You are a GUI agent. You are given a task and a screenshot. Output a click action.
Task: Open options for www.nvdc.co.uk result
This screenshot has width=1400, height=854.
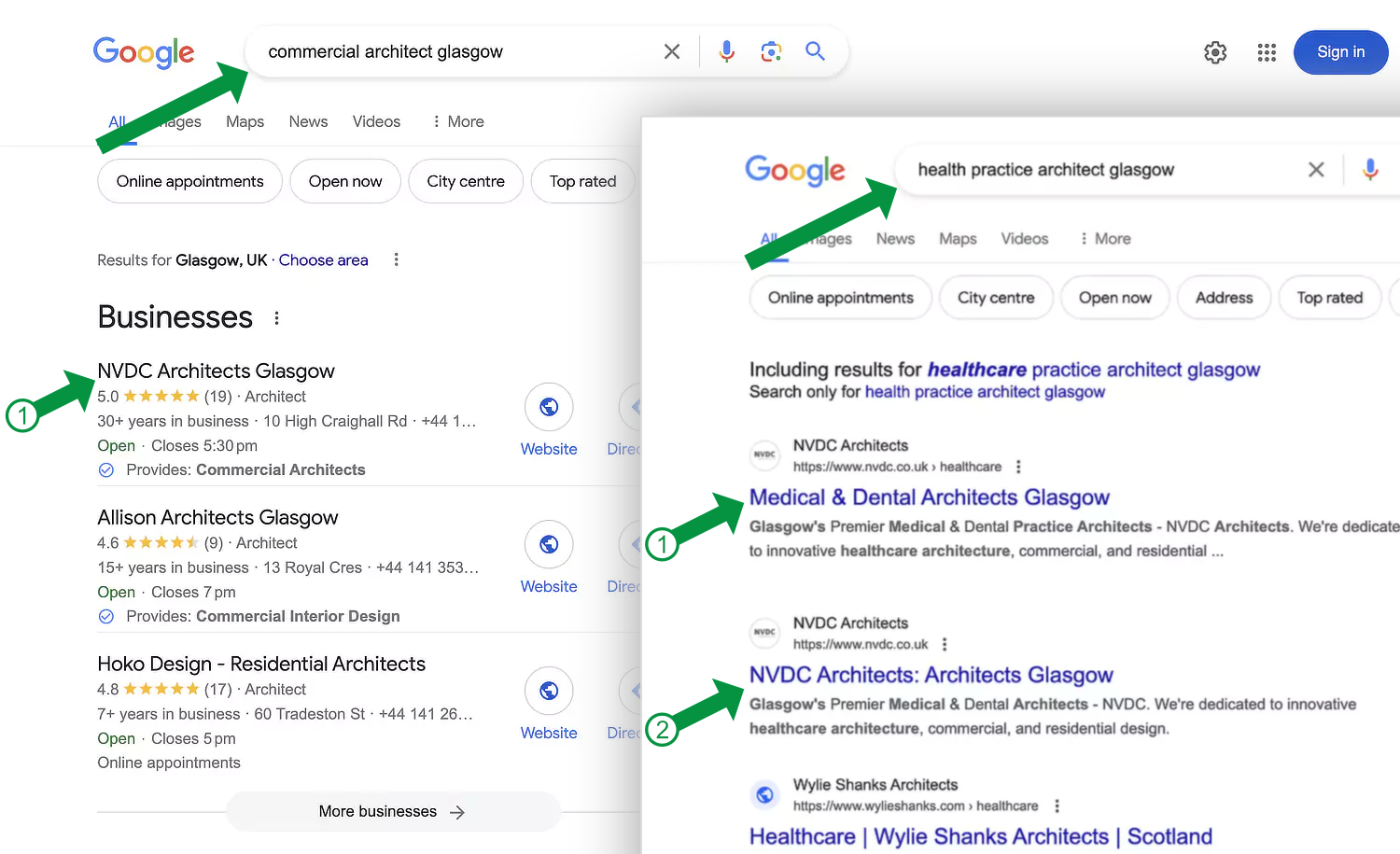point(945,644)
